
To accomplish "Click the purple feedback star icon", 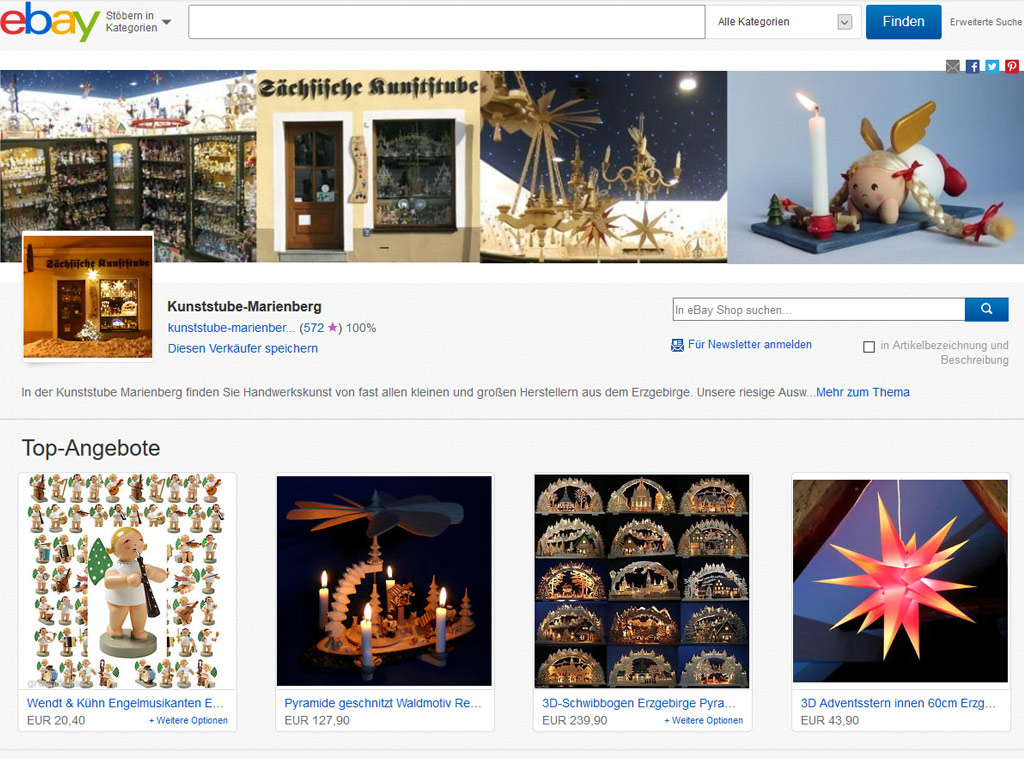I will [x=332, y=327].
